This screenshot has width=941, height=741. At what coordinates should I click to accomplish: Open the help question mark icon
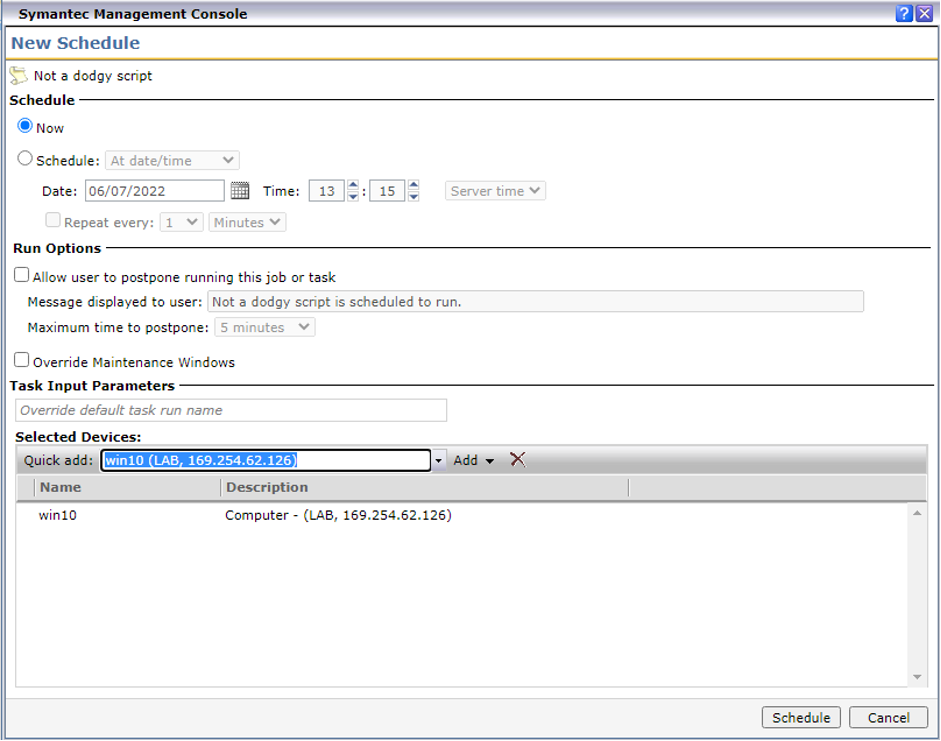point(904,13)
